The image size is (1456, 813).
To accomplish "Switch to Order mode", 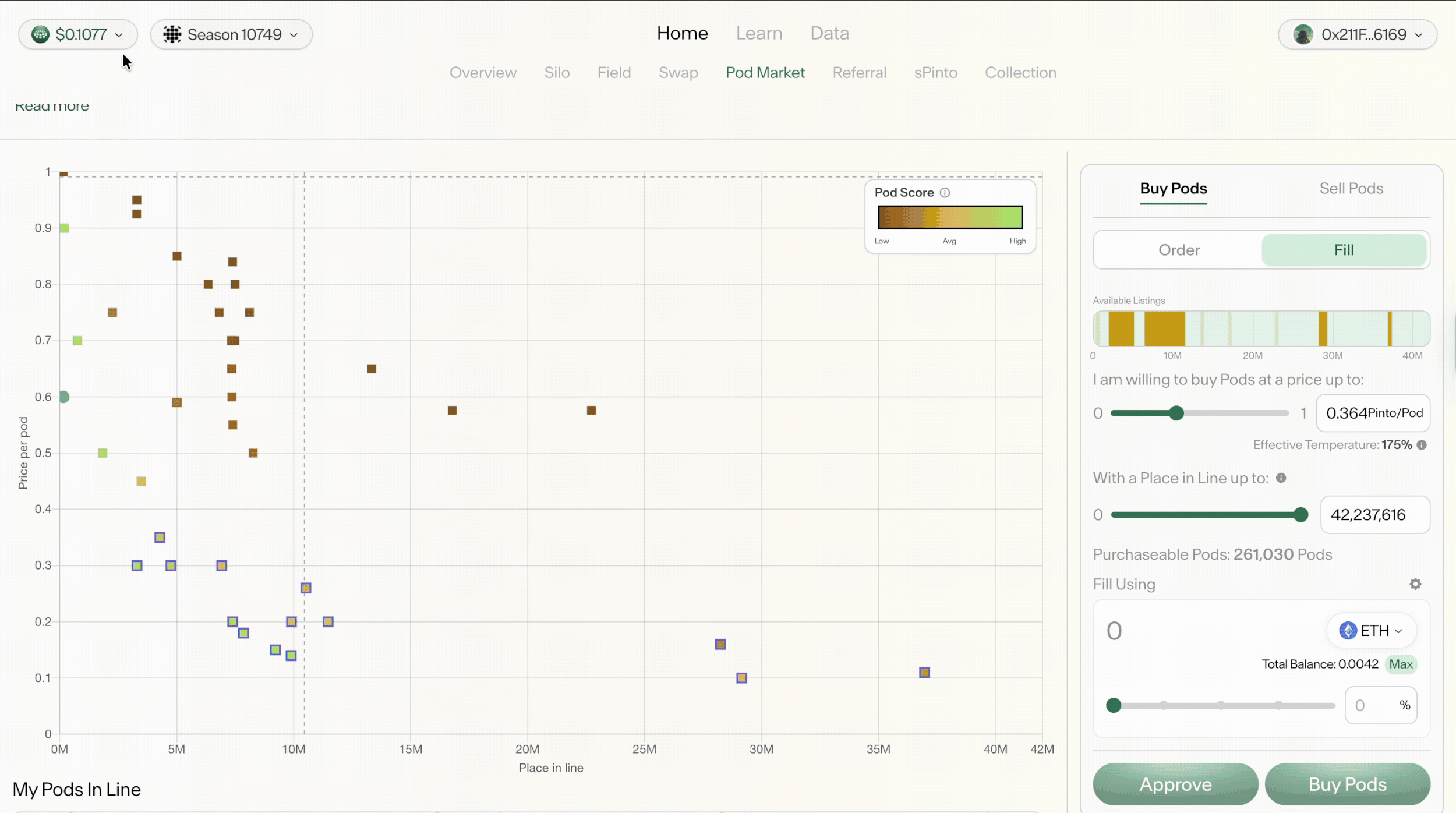I will tap(1179, 250).
